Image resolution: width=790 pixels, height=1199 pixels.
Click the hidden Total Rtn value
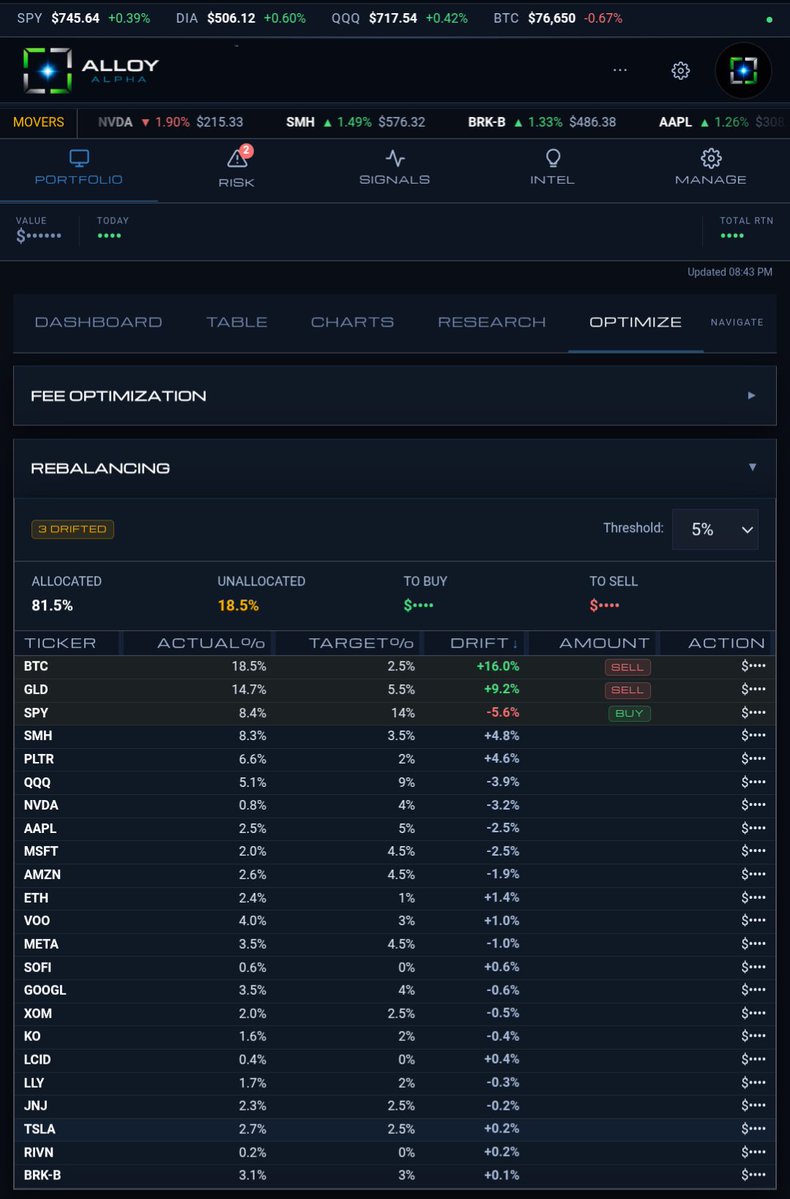[732, 236]
